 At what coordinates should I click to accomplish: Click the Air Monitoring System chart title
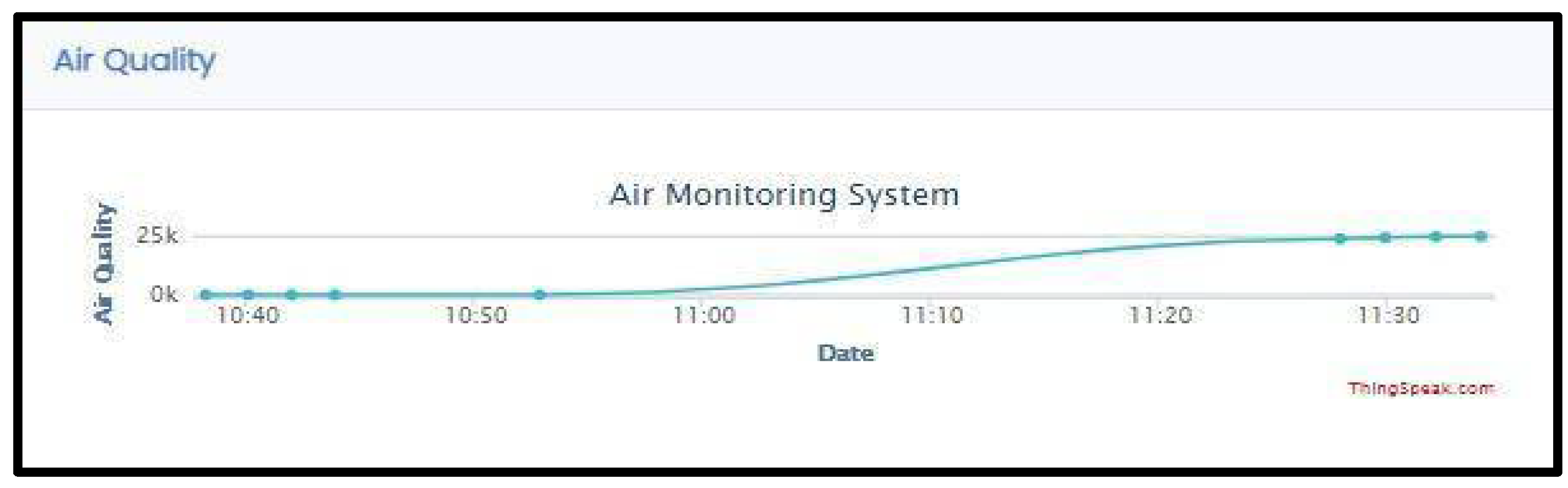[784, 194]
